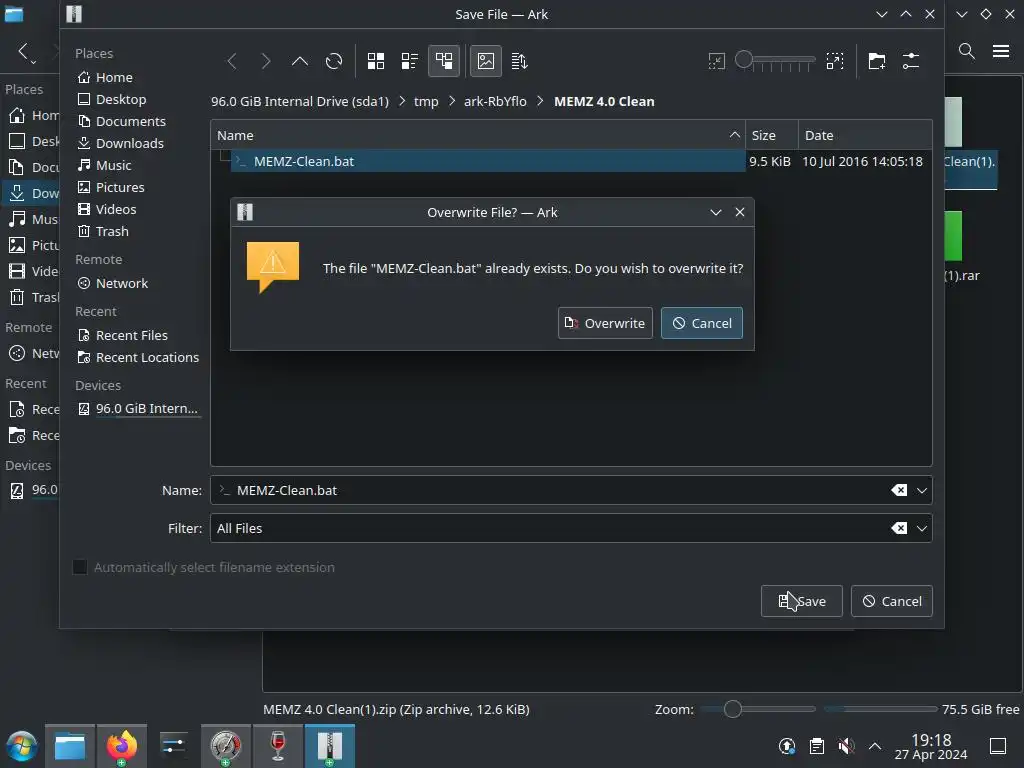Click the tmp breadcrumb
The width and height of the screenshot is (1024, 768).
click(426, 101)
